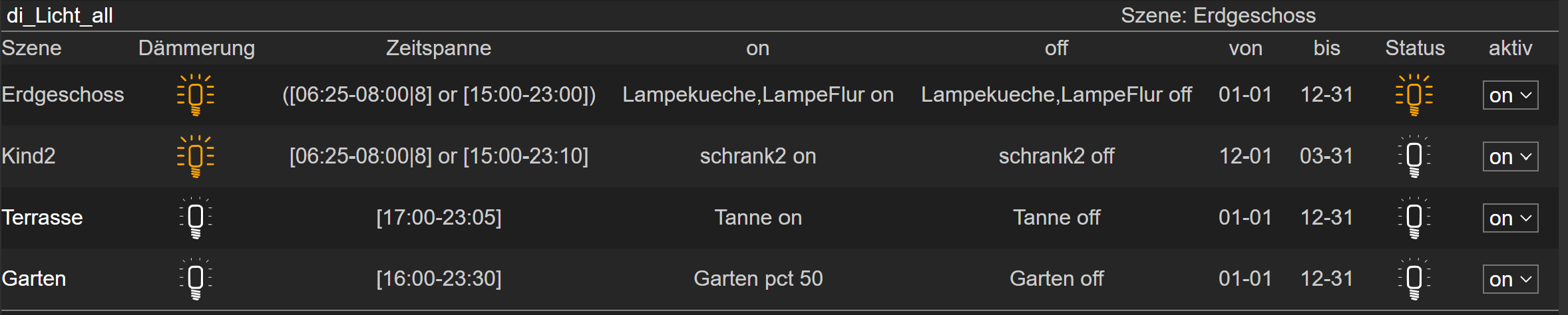
Task: Click the Erdgeschoss Zeitspanne time range
Action: pyautogui.click(x=439, y=95)
